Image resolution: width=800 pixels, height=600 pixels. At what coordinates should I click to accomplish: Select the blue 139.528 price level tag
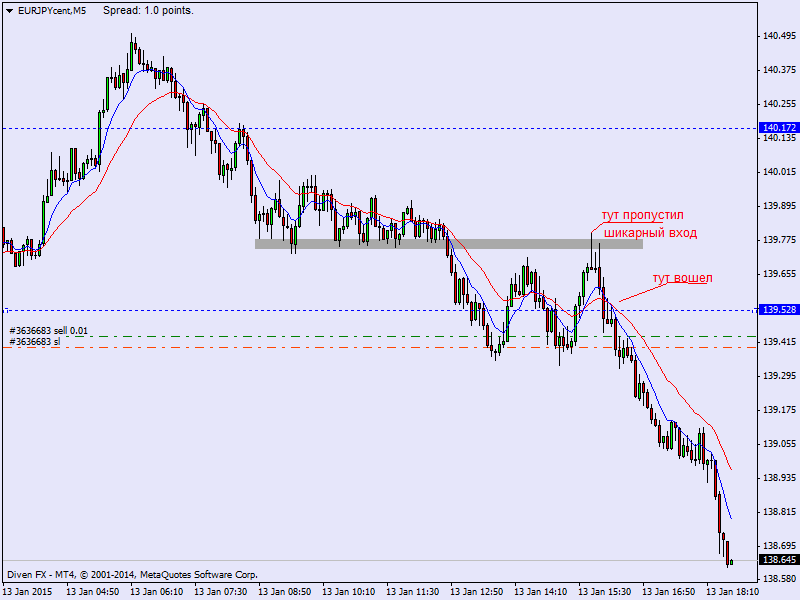(x=779, y=310)
